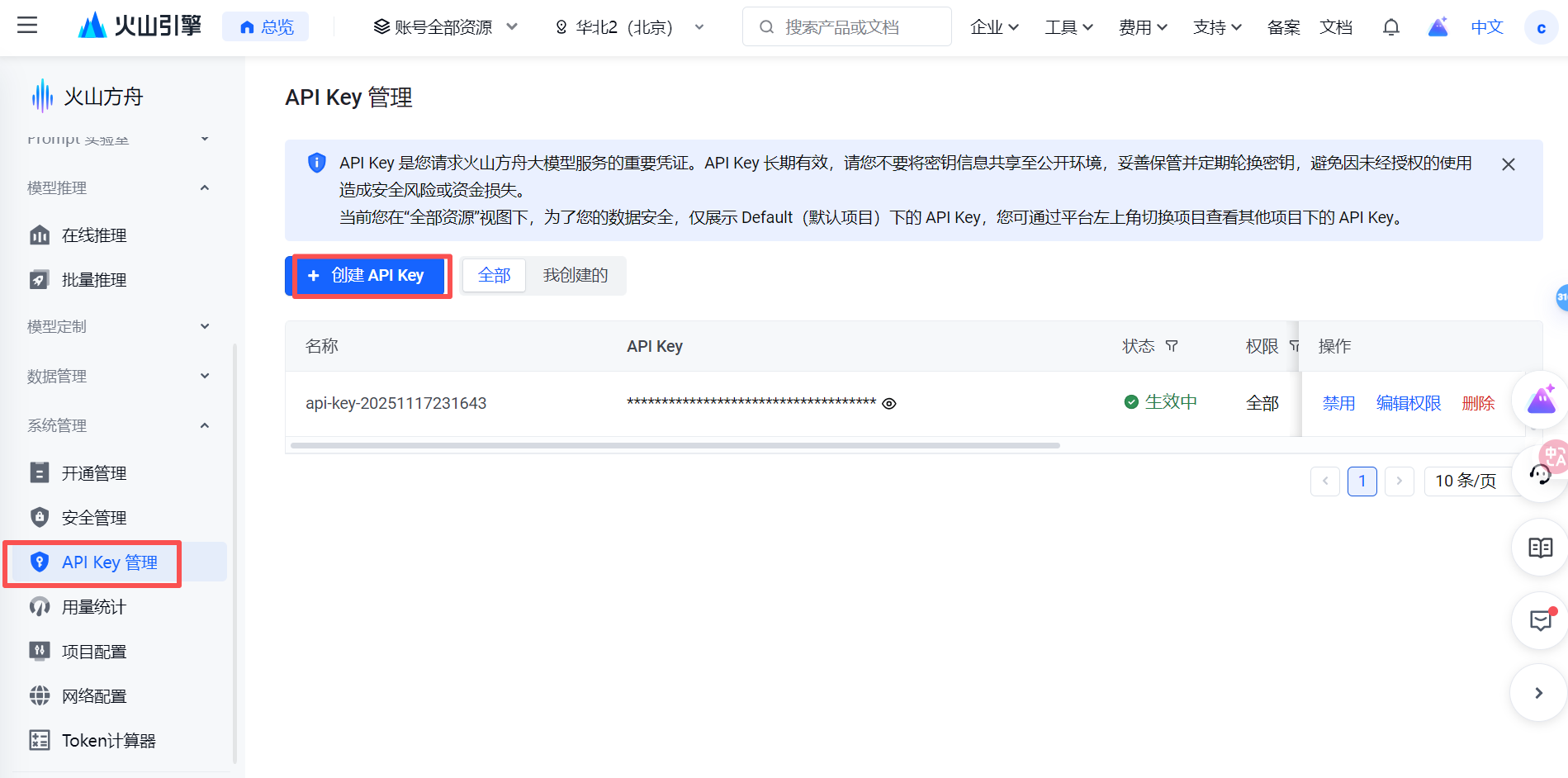Screen dimensions: 1568x778
Task: Expand the 支持 header menu
Action: pyautogui.click(x=1218, y=27)
